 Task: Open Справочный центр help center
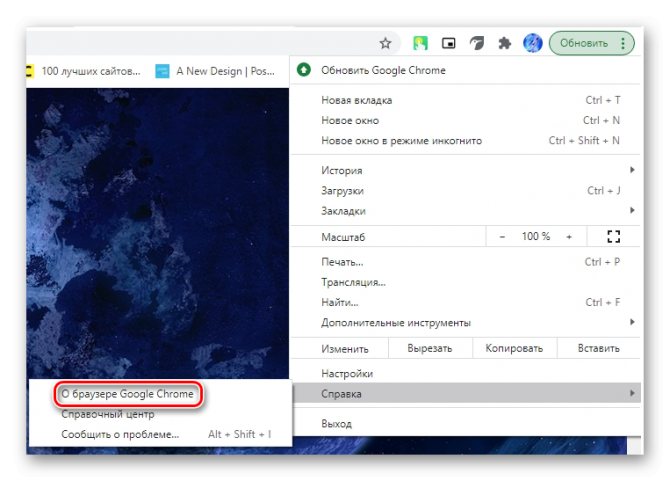[x=108, y=414]
